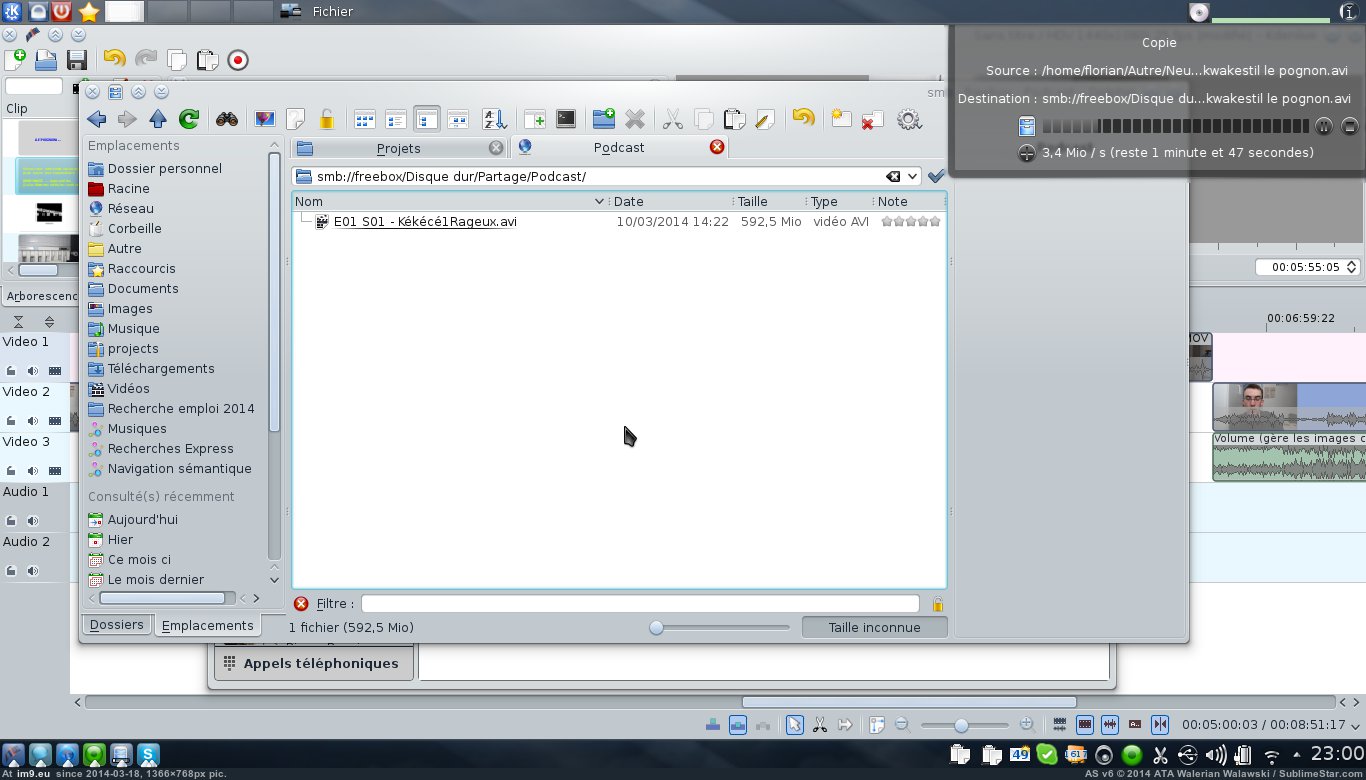Click the A-Z sort order icon
The height and width of the screenshot is (780, 1366).
(x=494, y=120)
